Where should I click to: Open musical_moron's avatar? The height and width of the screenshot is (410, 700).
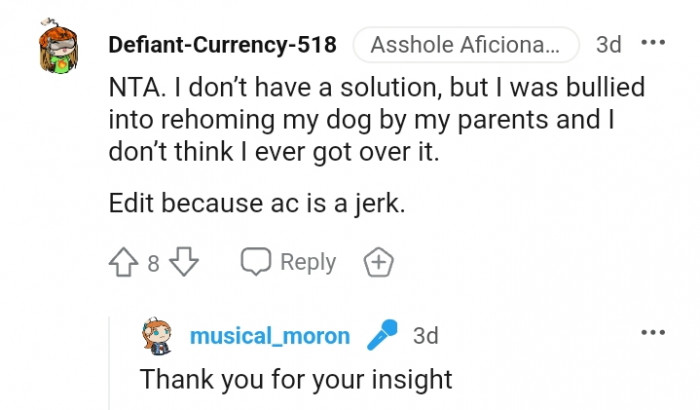tap(159, 336)
